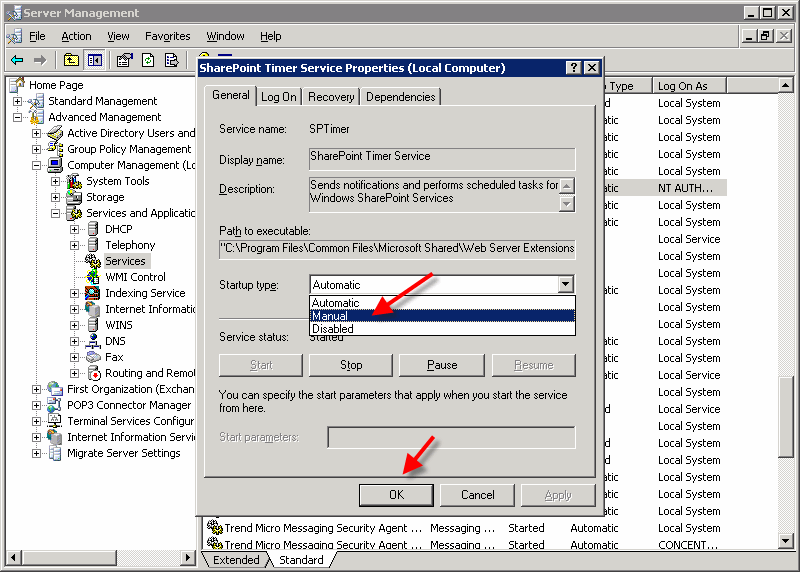Open the Window menu

coord(225,36)
